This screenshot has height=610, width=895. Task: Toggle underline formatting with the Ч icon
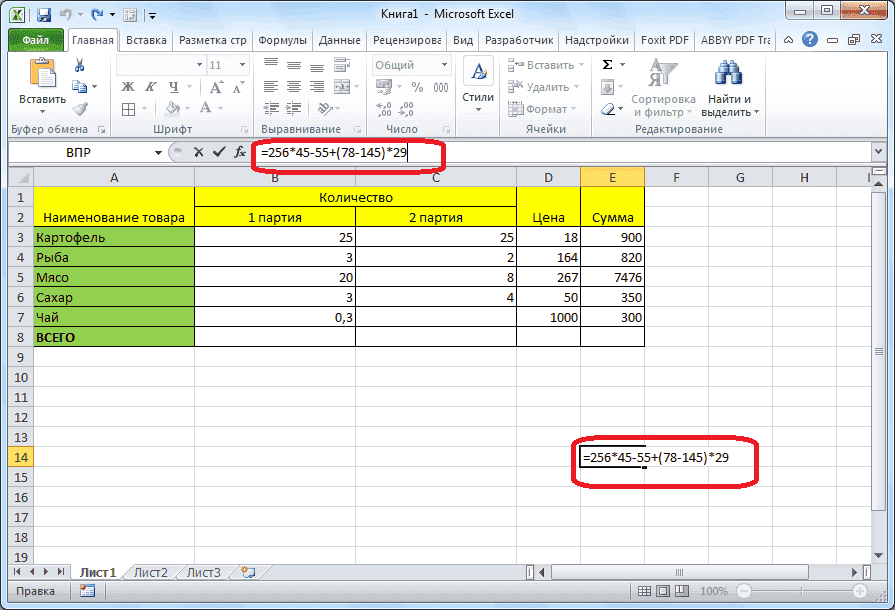(173, 87)
